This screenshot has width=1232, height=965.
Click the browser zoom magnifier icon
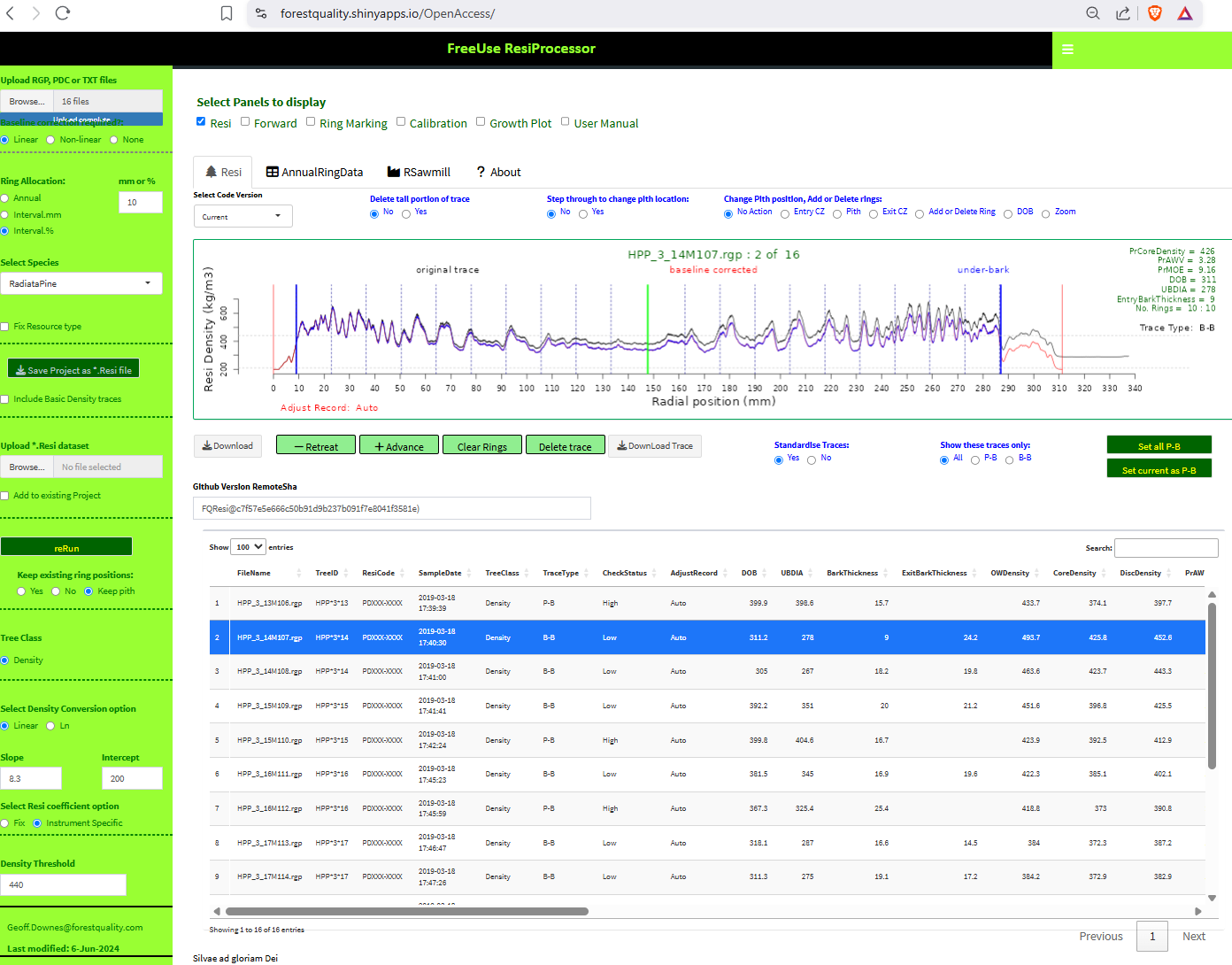(1093, 13)
